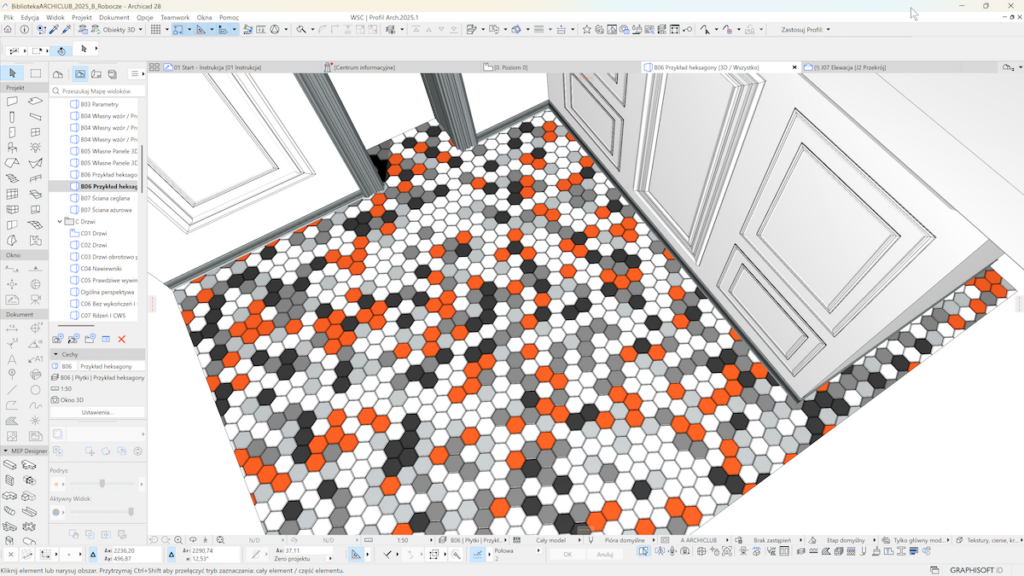
Task: Select the Stair tool
Action: (x=12, y=178)
